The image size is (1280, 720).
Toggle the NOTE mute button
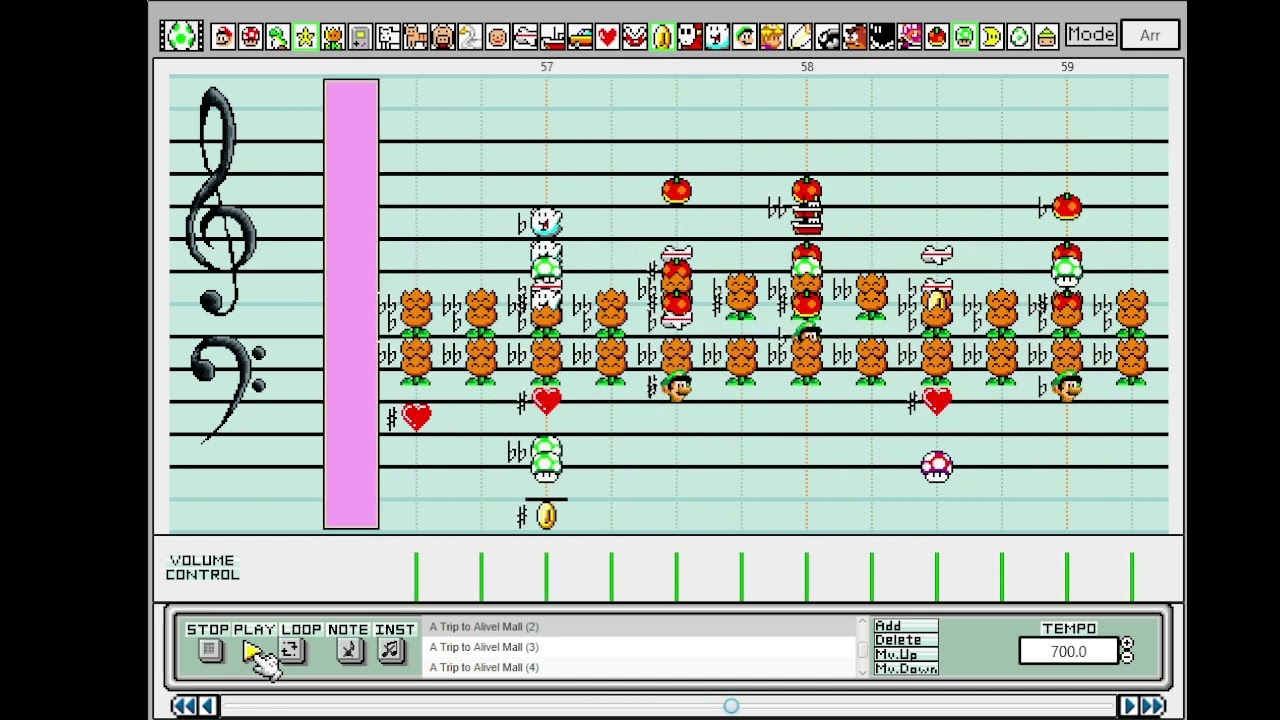[x=348, y=651]
